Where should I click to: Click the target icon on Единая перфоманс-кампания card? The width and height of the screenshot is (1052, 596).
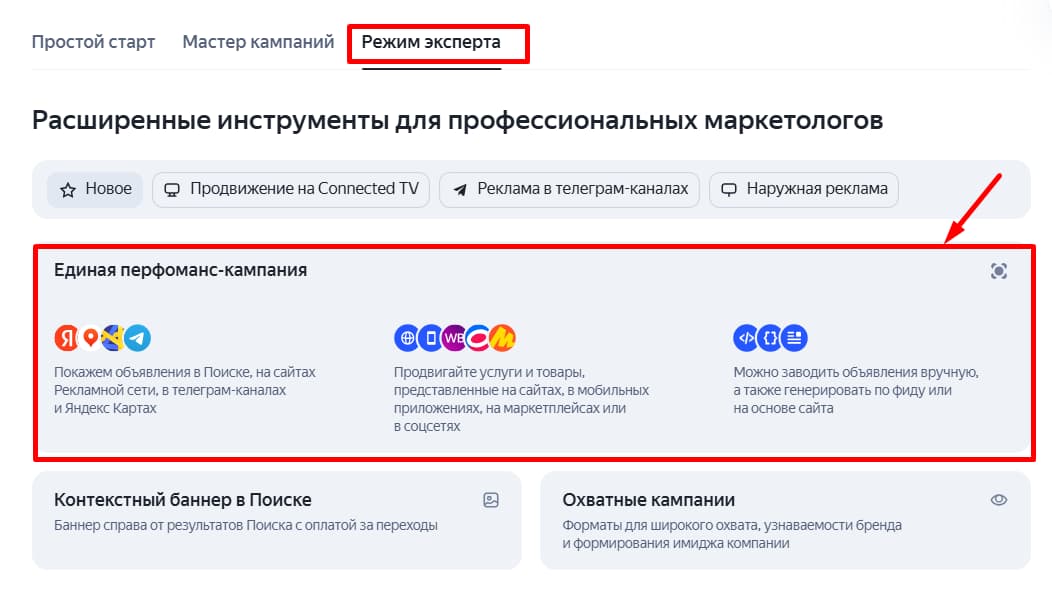998,271
